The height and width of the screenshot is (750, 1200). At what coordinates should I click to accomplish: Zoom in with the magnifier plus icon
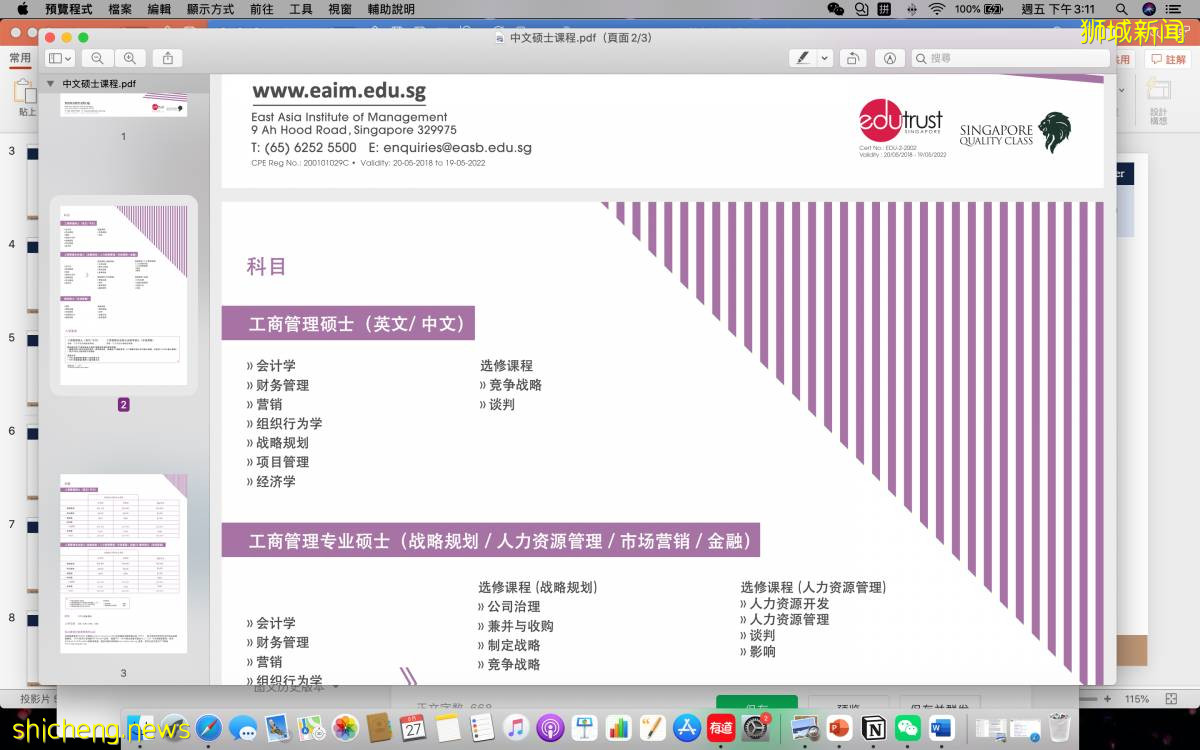click(x=130, y=58)
